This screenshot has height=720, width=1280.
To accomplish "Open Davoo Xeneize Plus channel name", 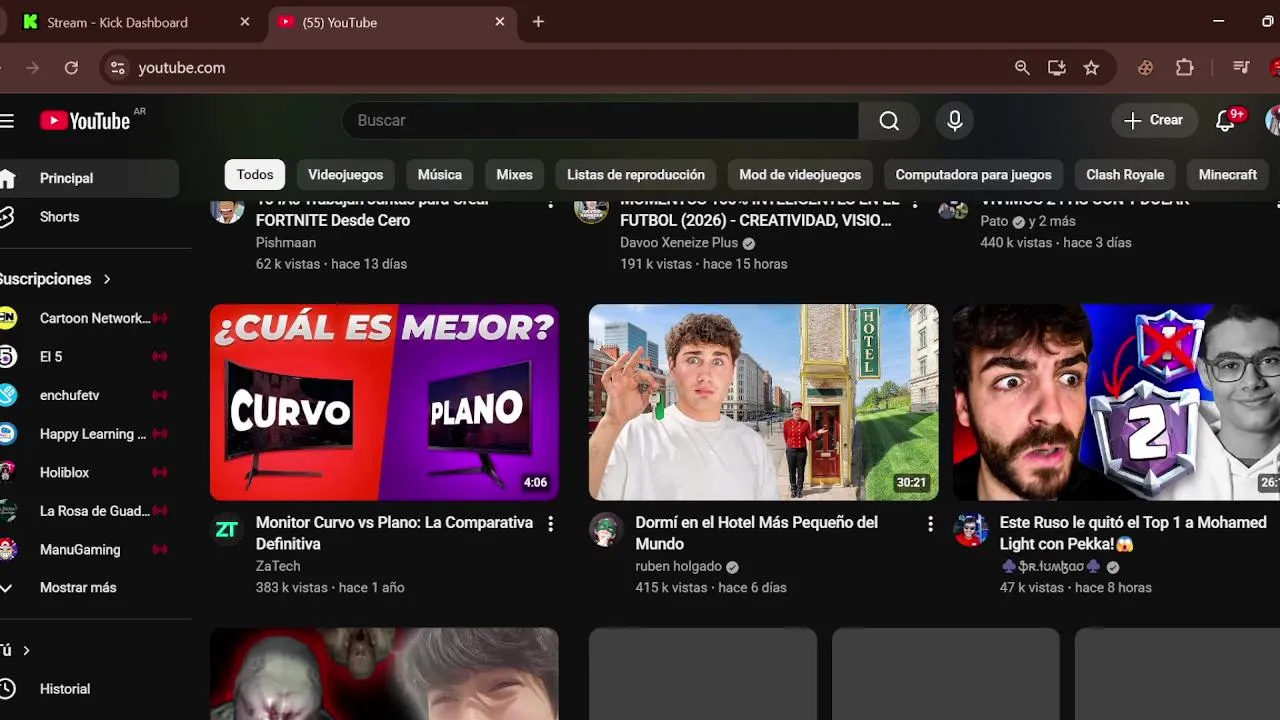I will click(x=679, y=243).
